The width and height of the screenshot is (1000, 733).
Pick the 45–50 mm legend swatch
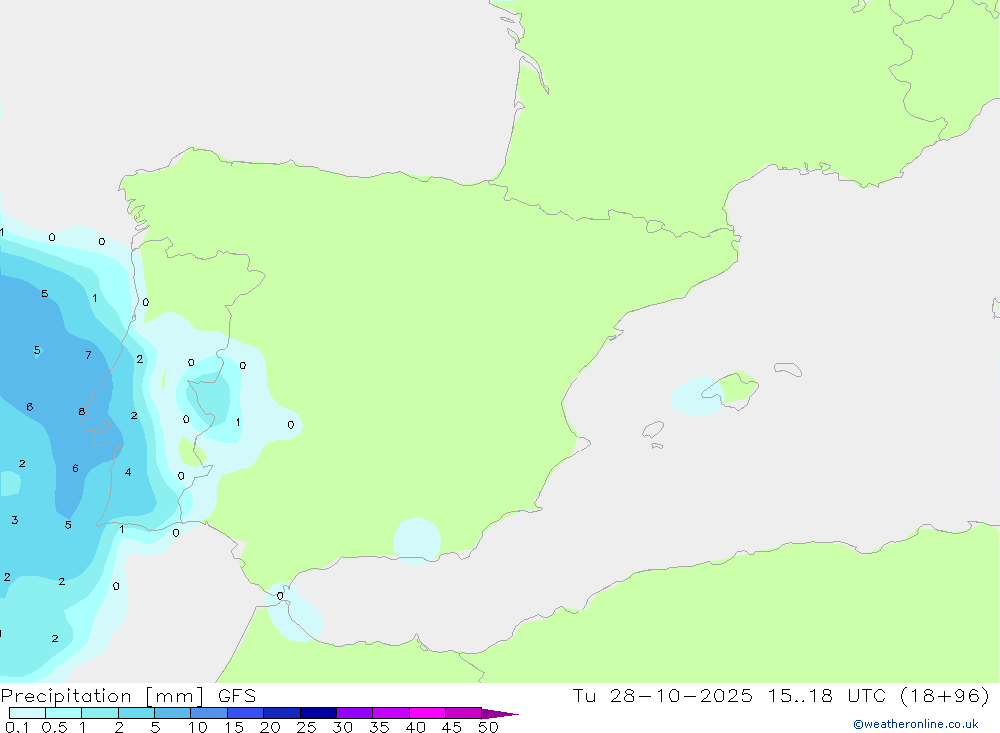[x=464, y=713]
